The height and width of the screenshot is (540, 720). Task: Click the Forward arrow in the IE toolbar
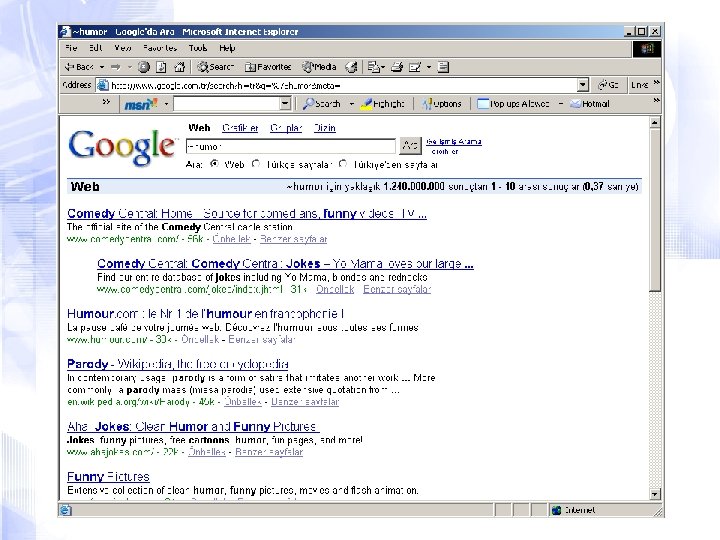pos(116,67)
